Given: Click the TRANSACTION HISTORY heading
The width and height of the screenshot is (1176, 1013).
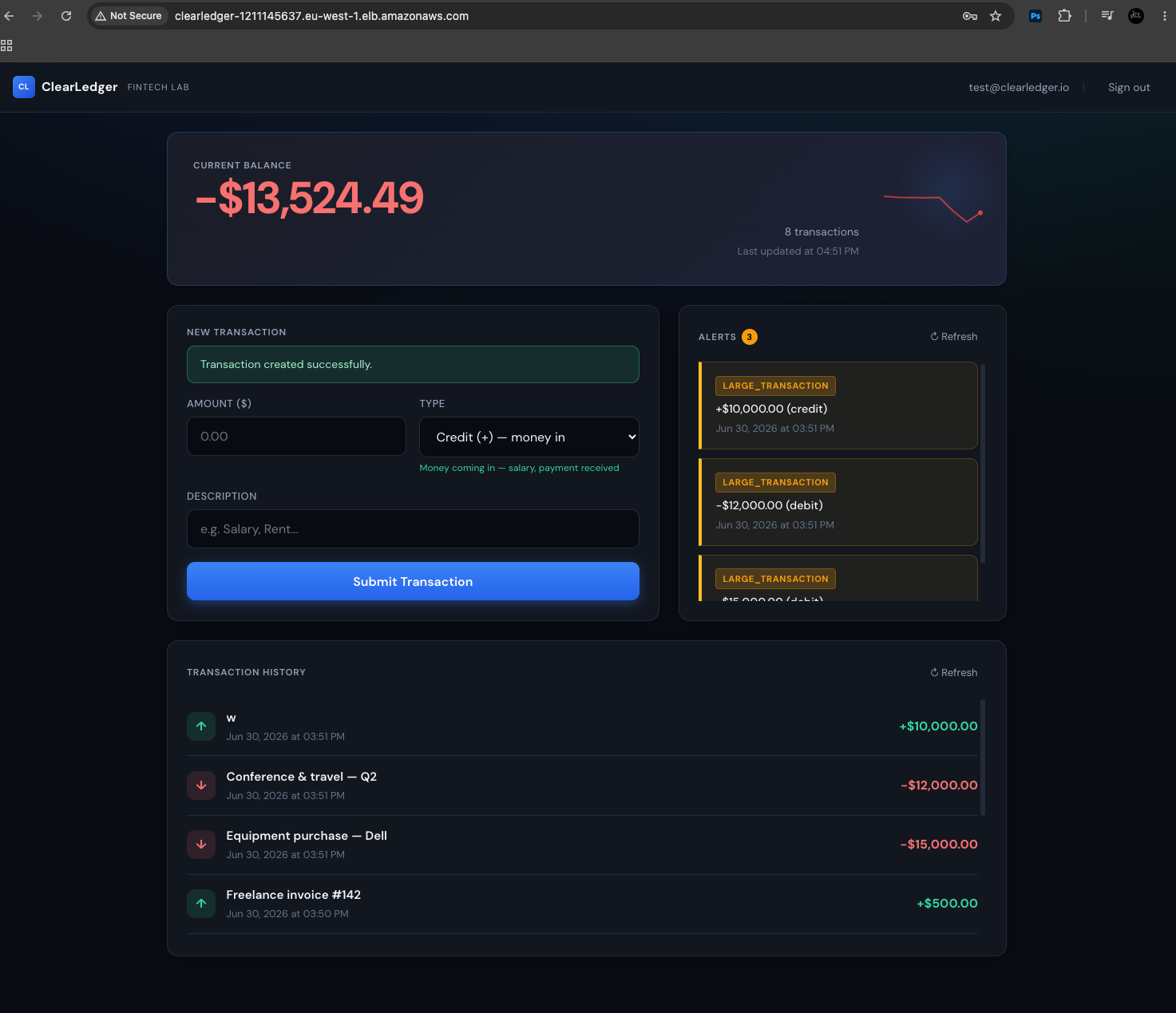Looking at the screenshot, I should tap(246, 672).
